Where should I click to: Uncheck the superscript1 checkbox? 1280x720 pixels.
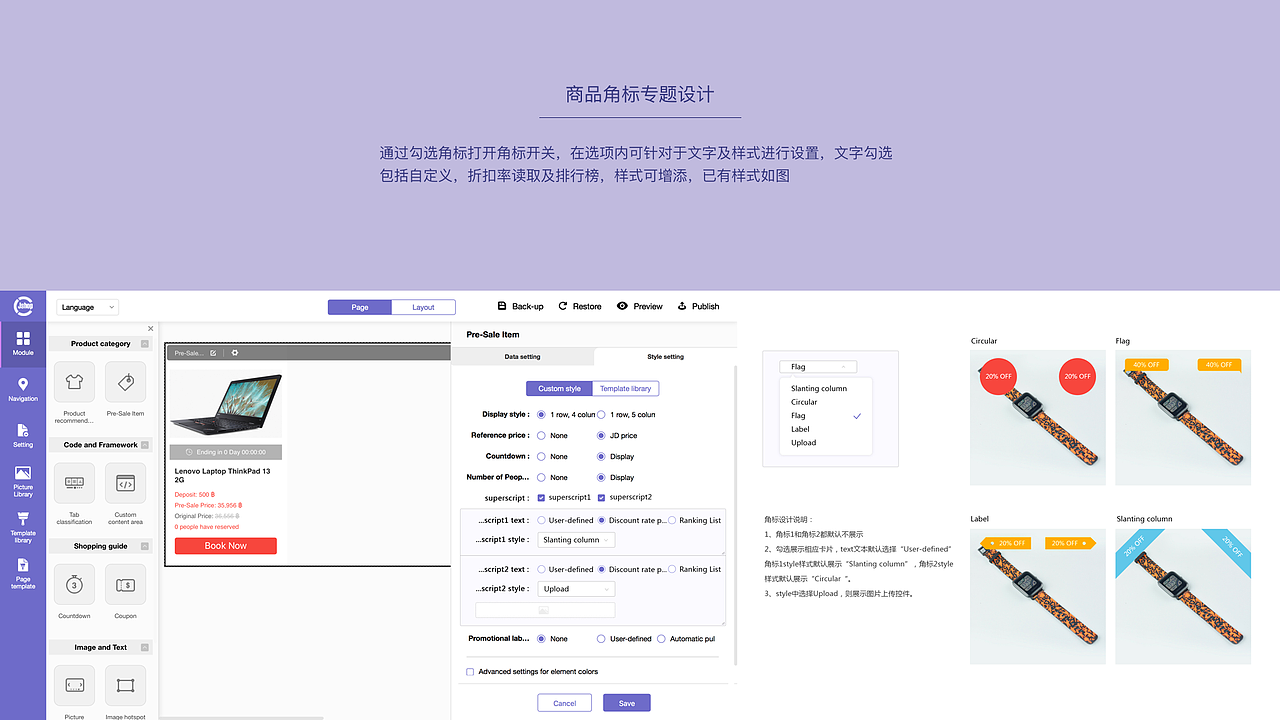pos(543,497)
